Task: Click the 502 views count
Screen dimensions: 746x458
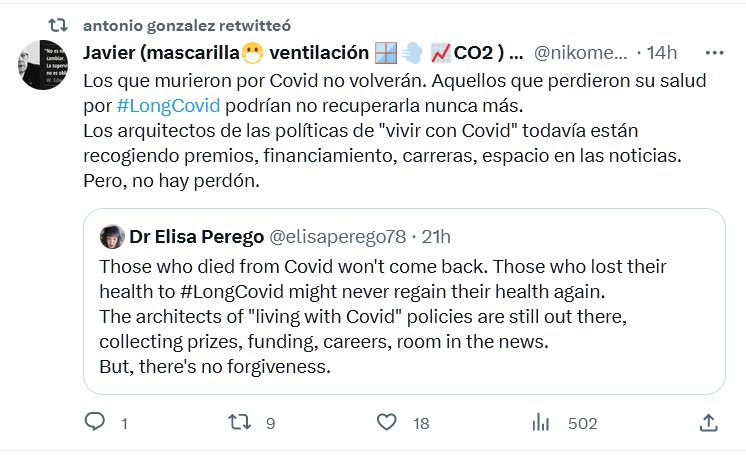Action: pos(582,423)
